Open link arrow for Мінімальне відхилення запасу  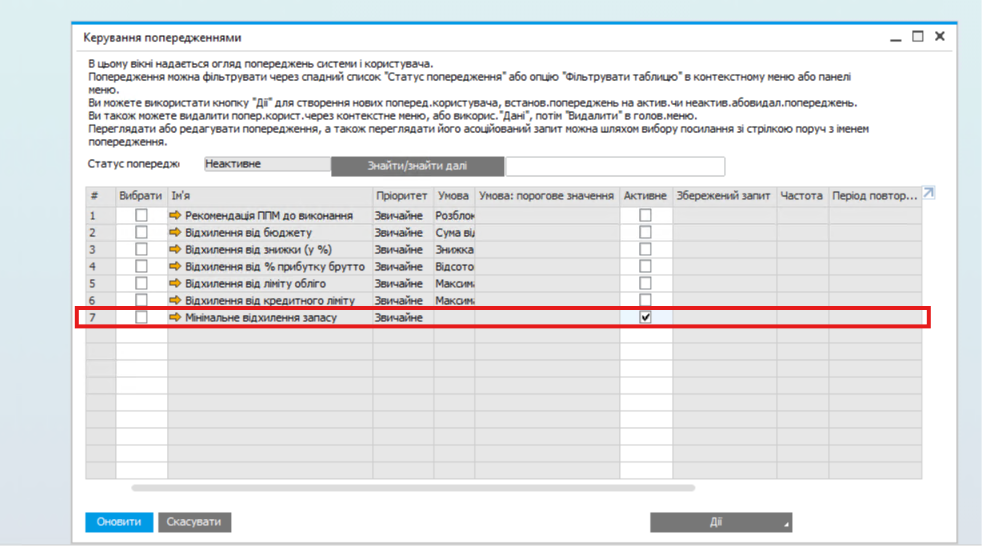click(175, 318)
